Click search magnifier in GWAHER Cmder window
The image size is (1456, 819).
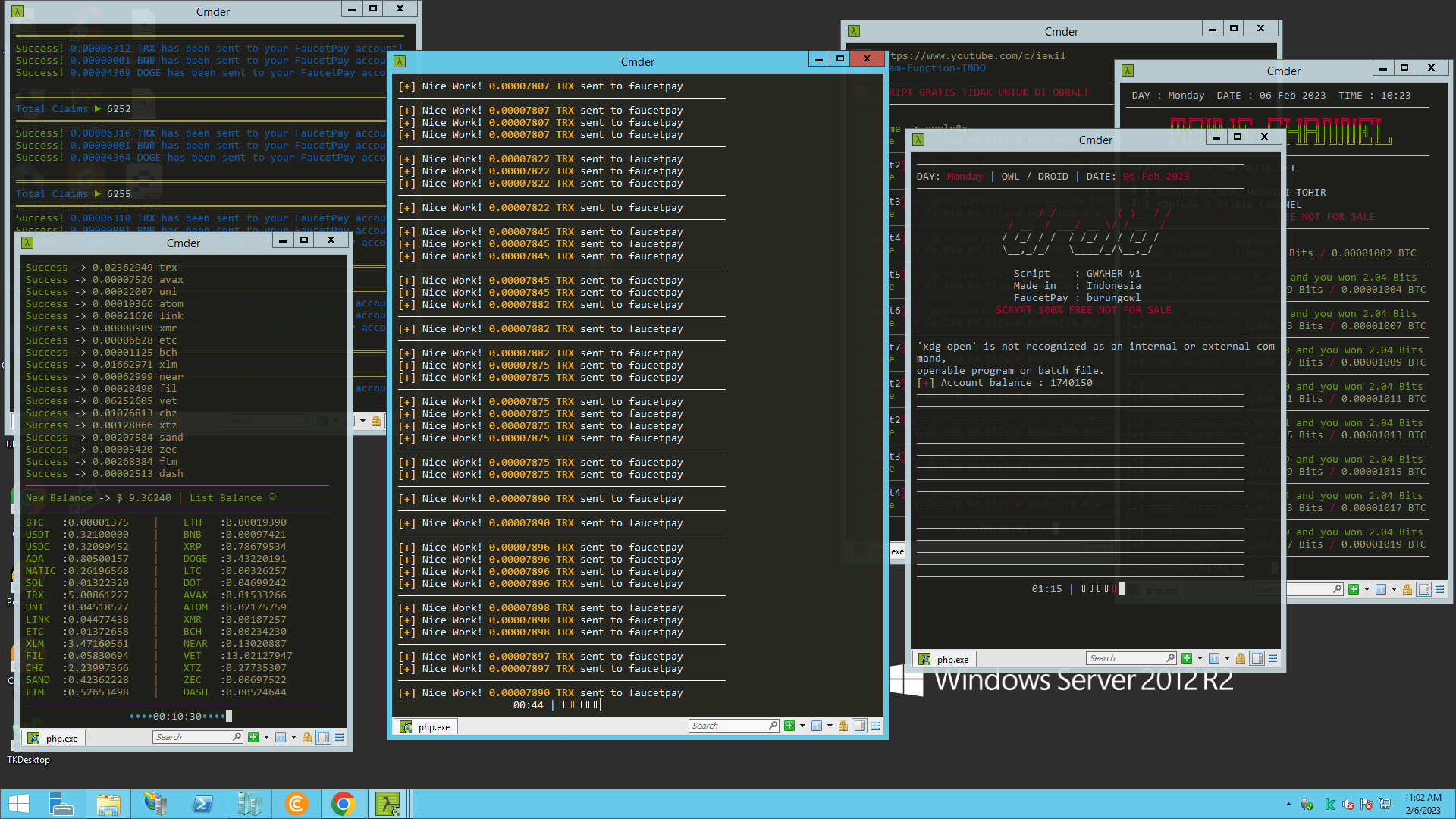pos(1170,658)
